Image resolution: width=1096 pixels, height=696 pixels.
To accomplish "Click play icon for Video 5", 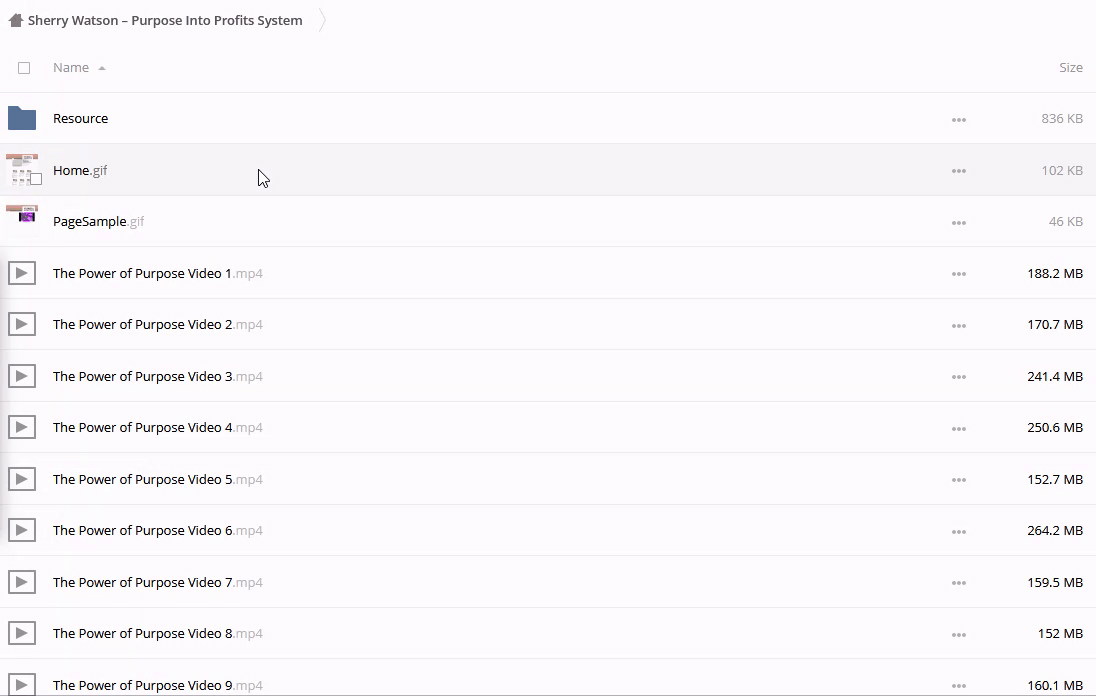I will tap(22, 479).
